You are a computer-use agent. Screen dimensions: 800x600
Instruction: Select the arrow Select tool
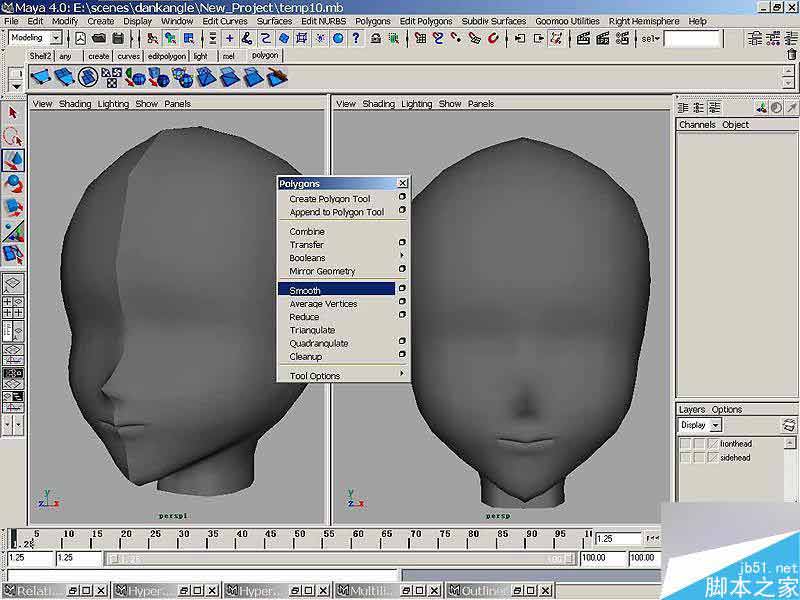(14, 113)
